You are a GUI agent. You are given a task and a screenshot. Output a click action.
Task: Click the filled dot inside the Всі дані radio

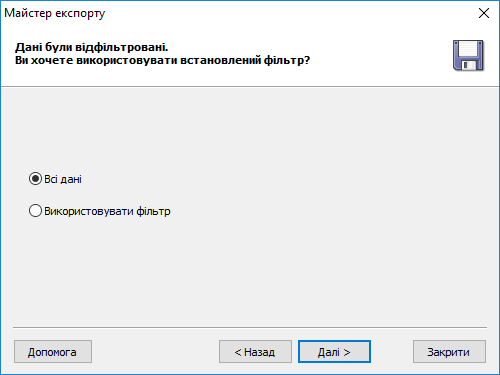tap(35, 179)
